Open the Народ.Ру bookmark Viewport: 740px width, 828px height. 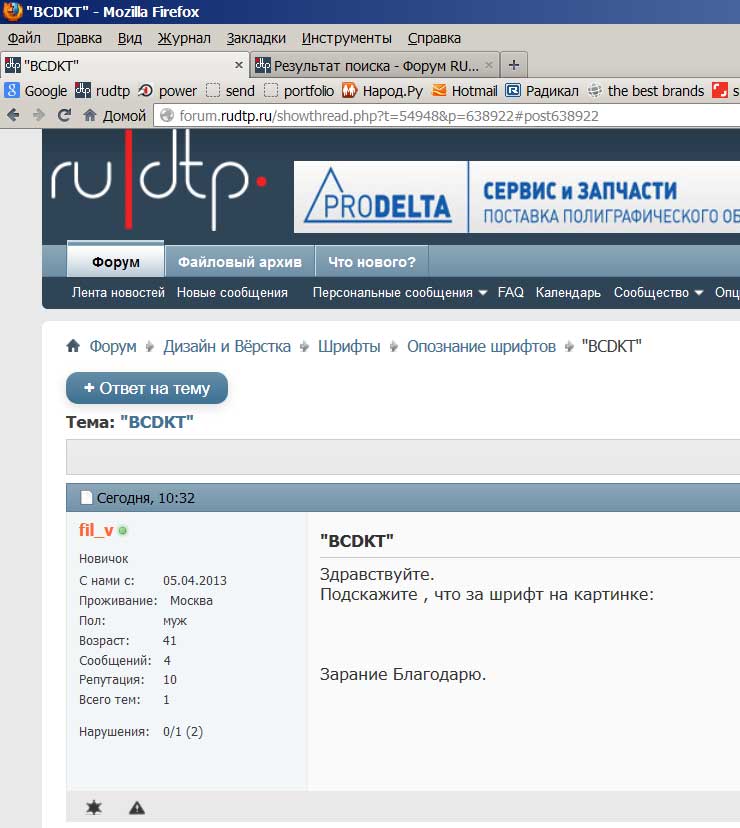click(x=382, y=91)
